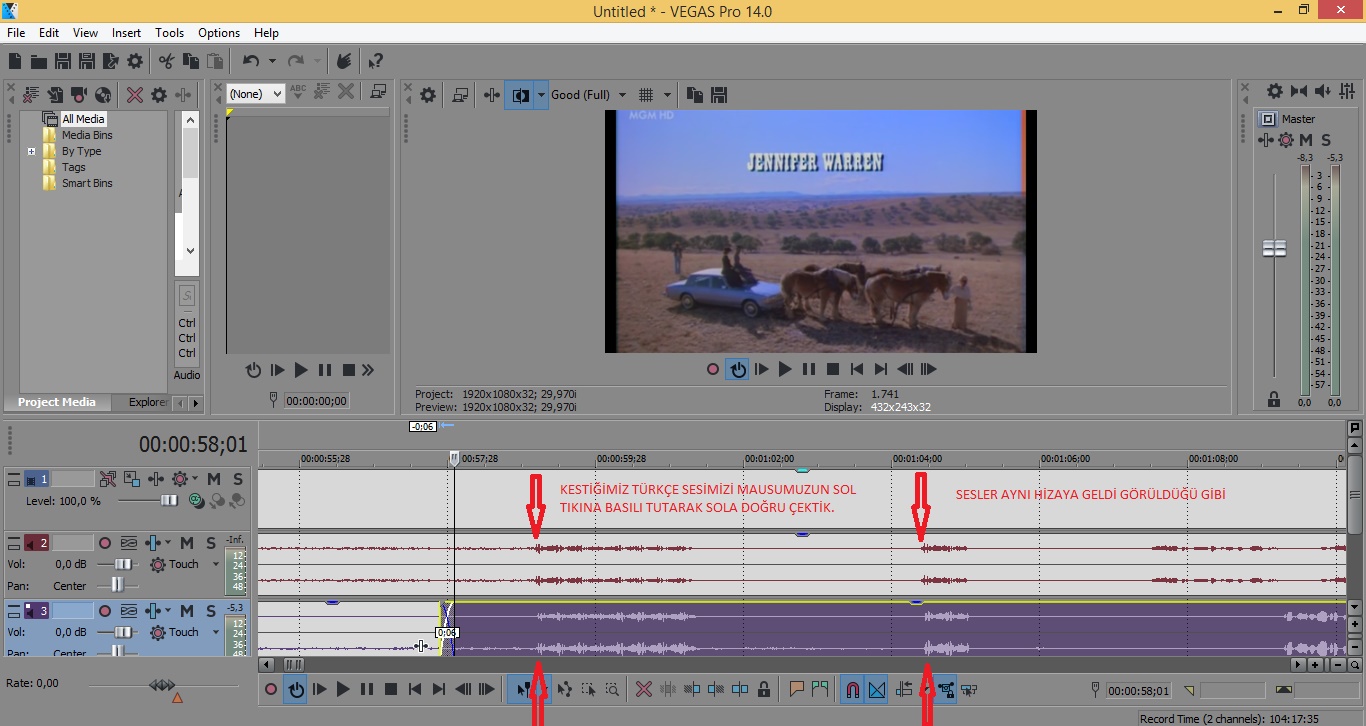Click the Cut scissors icon
This screenshot has width=1366, height=726.
click(167, 61)
